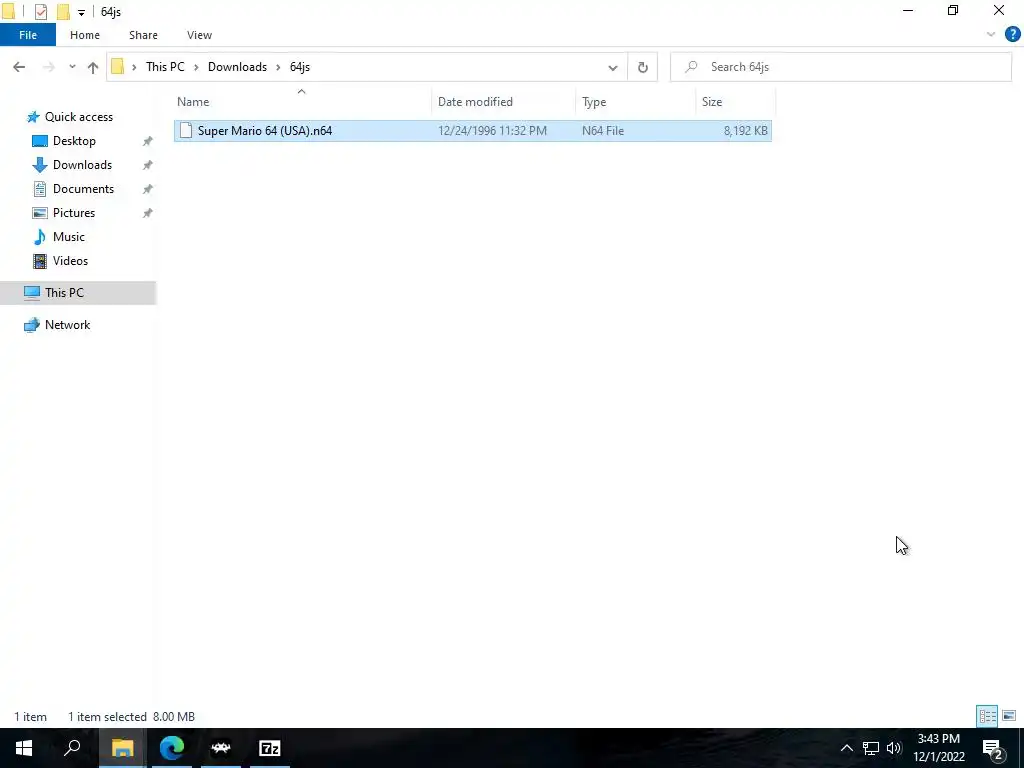Open notification center with 2 alerts
Image resolution: width=1024 pixels, height=768 pixels.
point(993,748)
